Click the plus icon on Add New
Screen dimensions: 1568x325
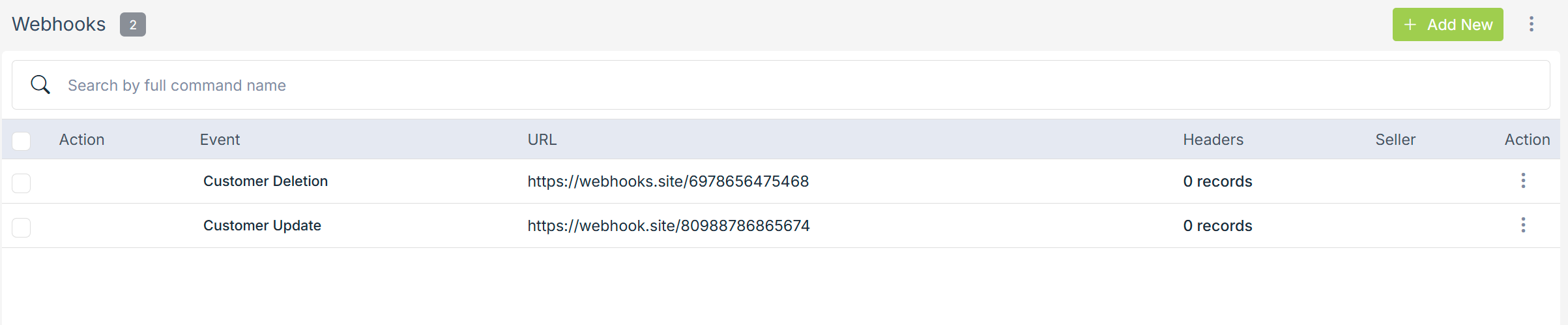pyautogui.click(x=1410, y=25)
